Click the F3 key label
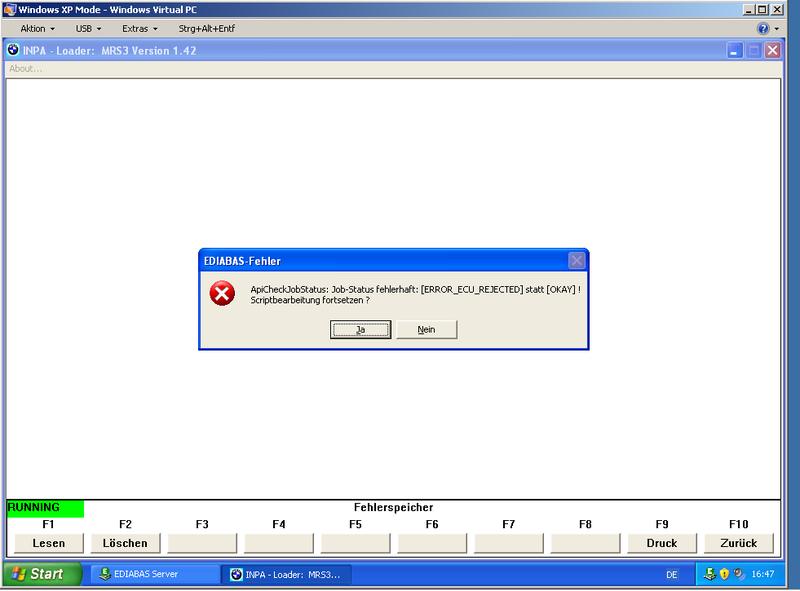Image resolution: width=800 pixels, height=591 pixels. [202, 524]
